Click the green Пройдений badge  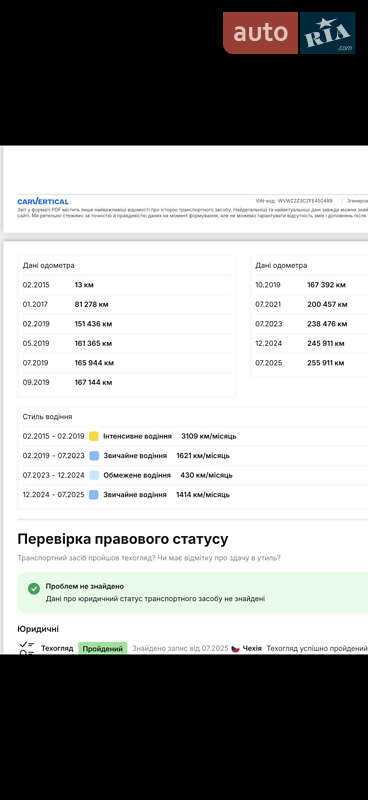click(103, 648)
